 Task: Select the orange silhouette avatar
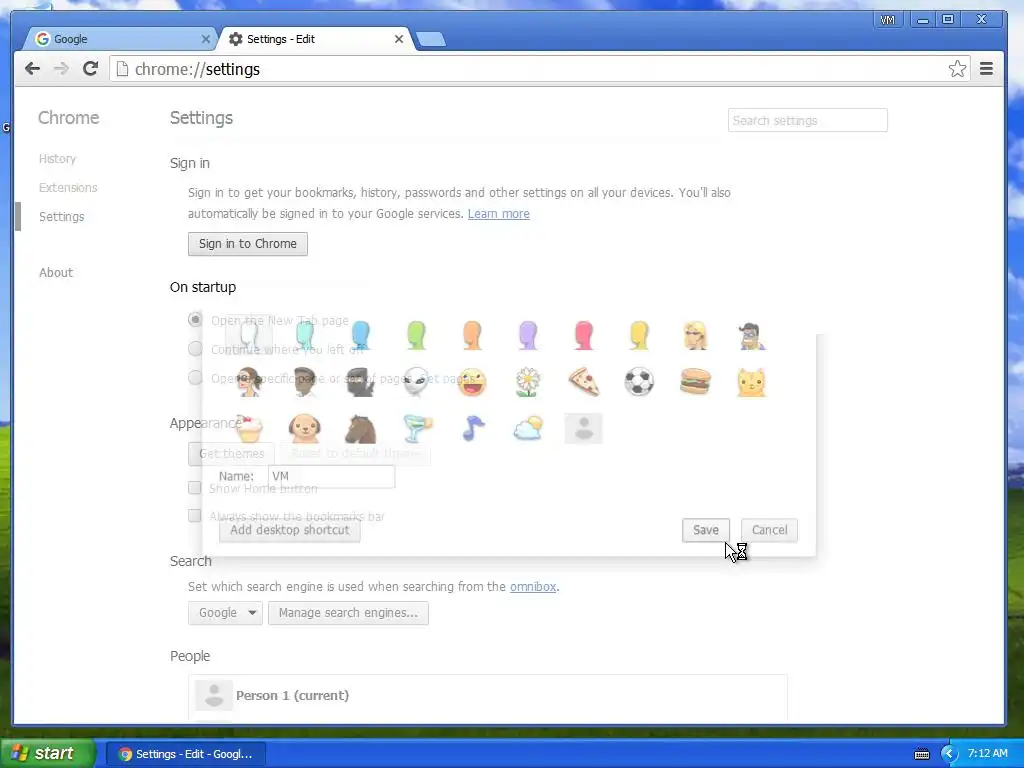(x=472, y=336)
